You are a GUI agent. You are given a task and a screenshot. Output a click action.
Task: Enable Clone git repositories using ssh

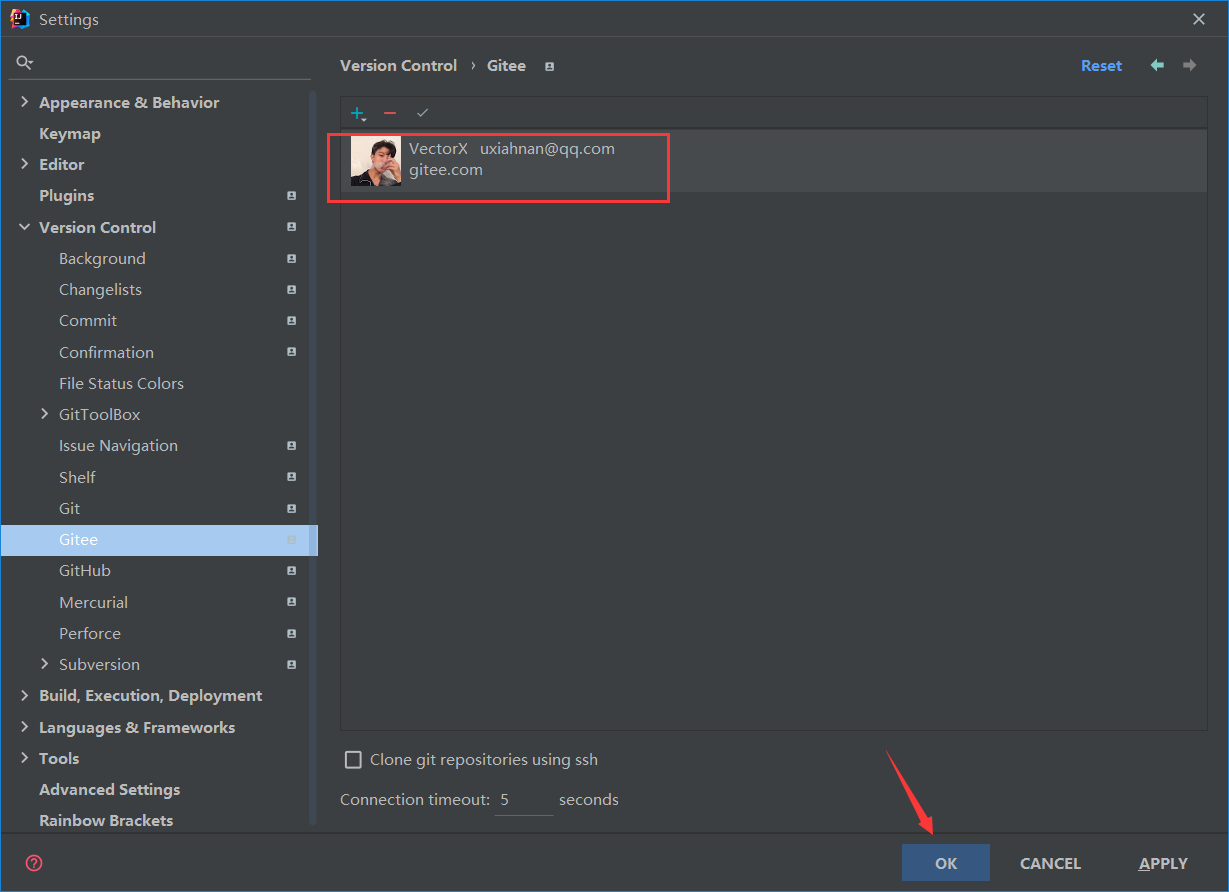pyautogui.click(x=353, y=760)
